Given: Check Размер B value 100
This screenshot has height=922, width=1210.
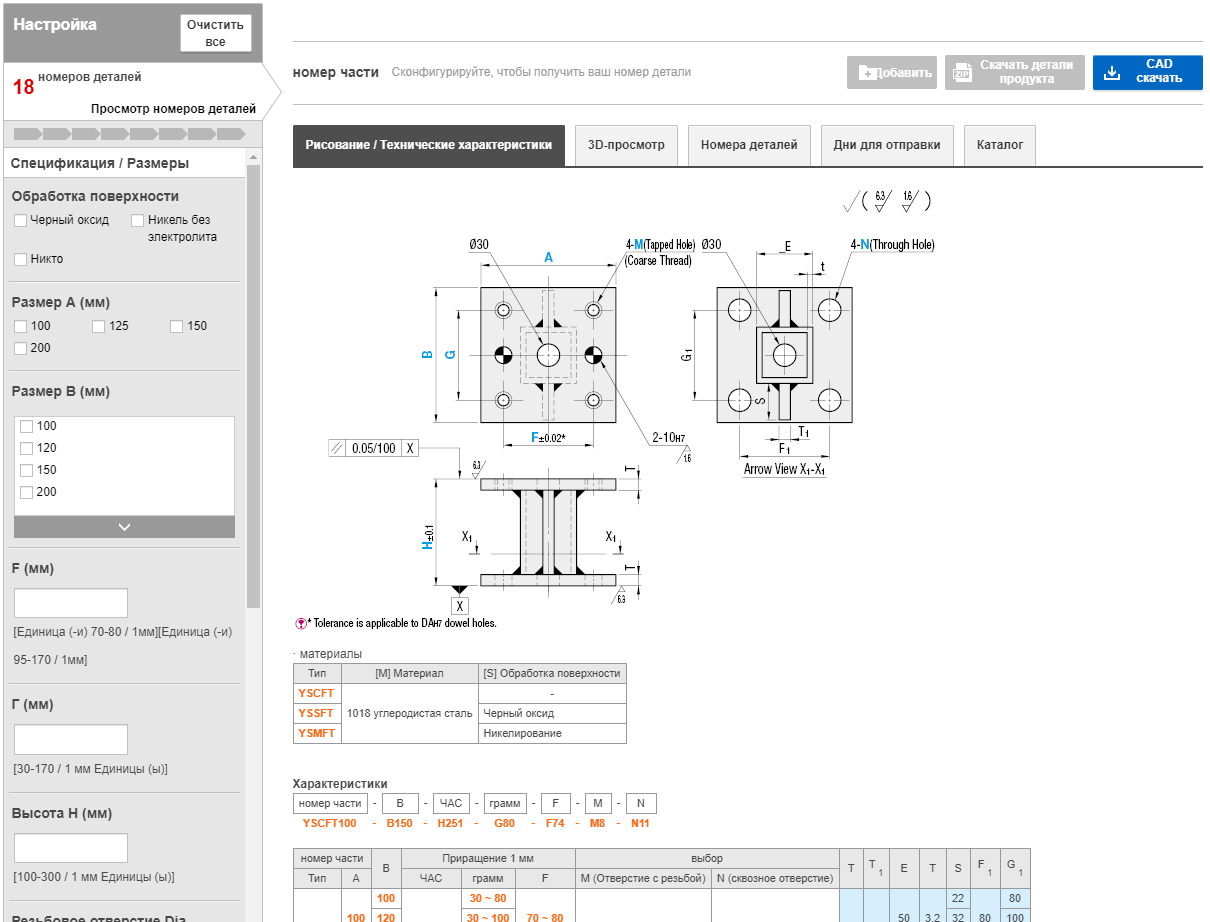Looking at the screenshot, I should [x=27, y=426].
